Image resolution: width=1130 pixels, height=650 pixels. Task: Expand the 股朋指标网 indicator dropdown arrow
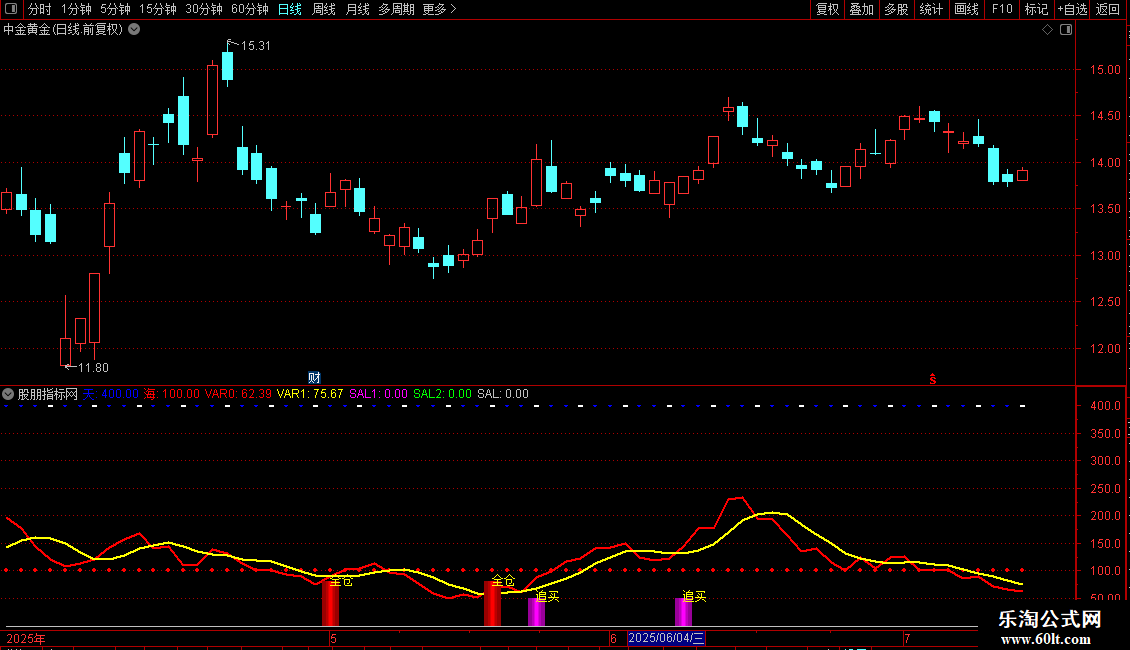tap(9, 394)
